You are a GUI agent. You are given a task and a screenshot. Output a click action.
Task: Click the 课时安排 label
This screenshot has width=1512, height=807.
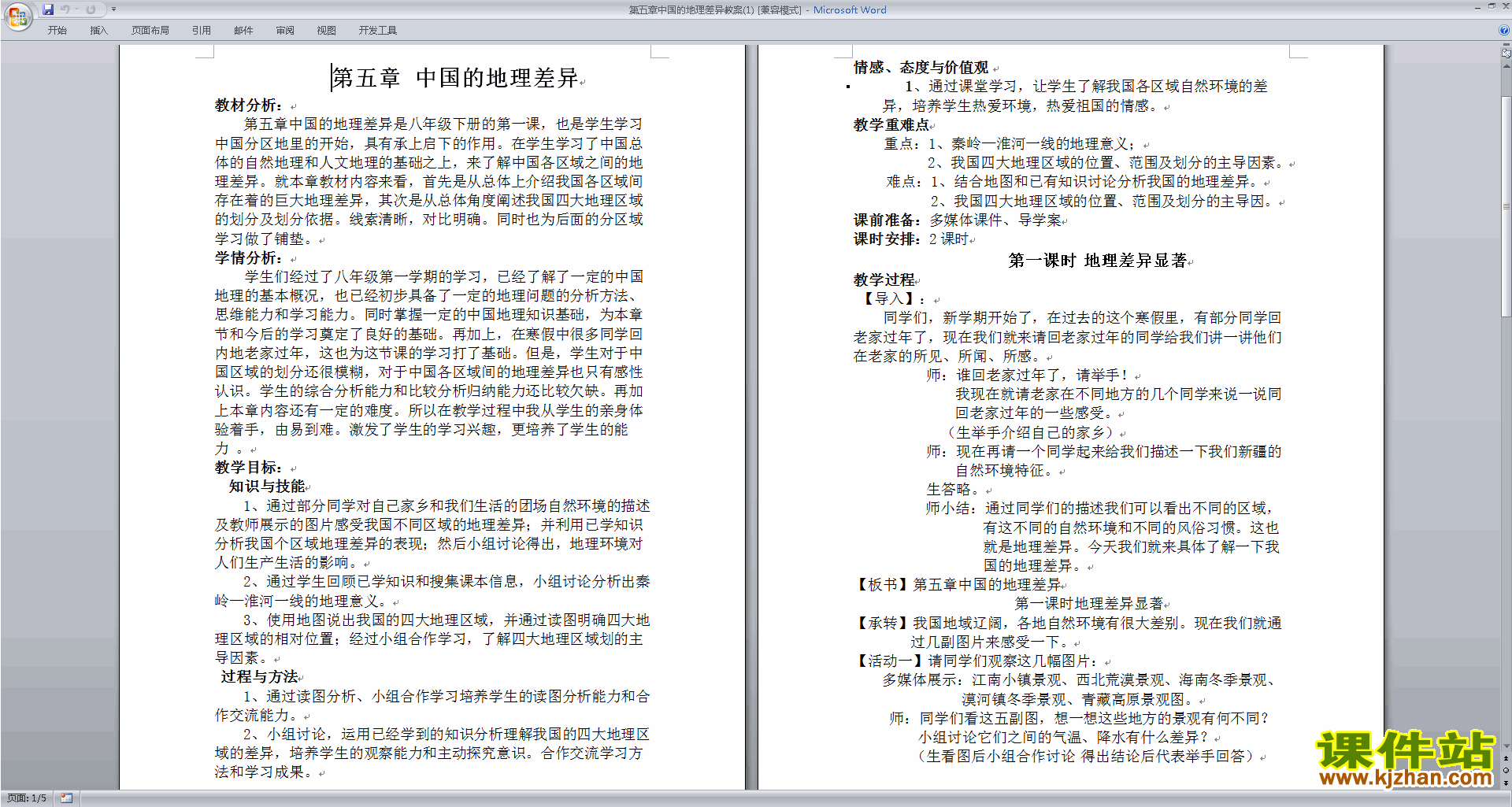pyautogui.click(x=887, y=239)
